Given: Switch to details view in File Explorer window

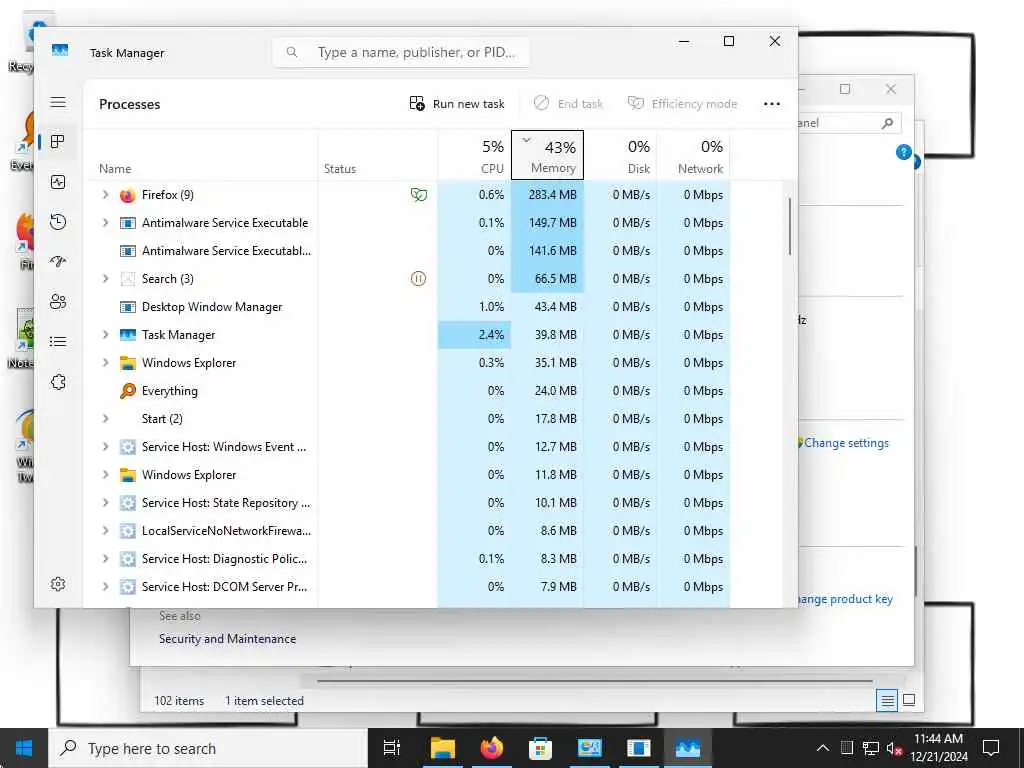Looking at the screenshot, I should (887, 701).
